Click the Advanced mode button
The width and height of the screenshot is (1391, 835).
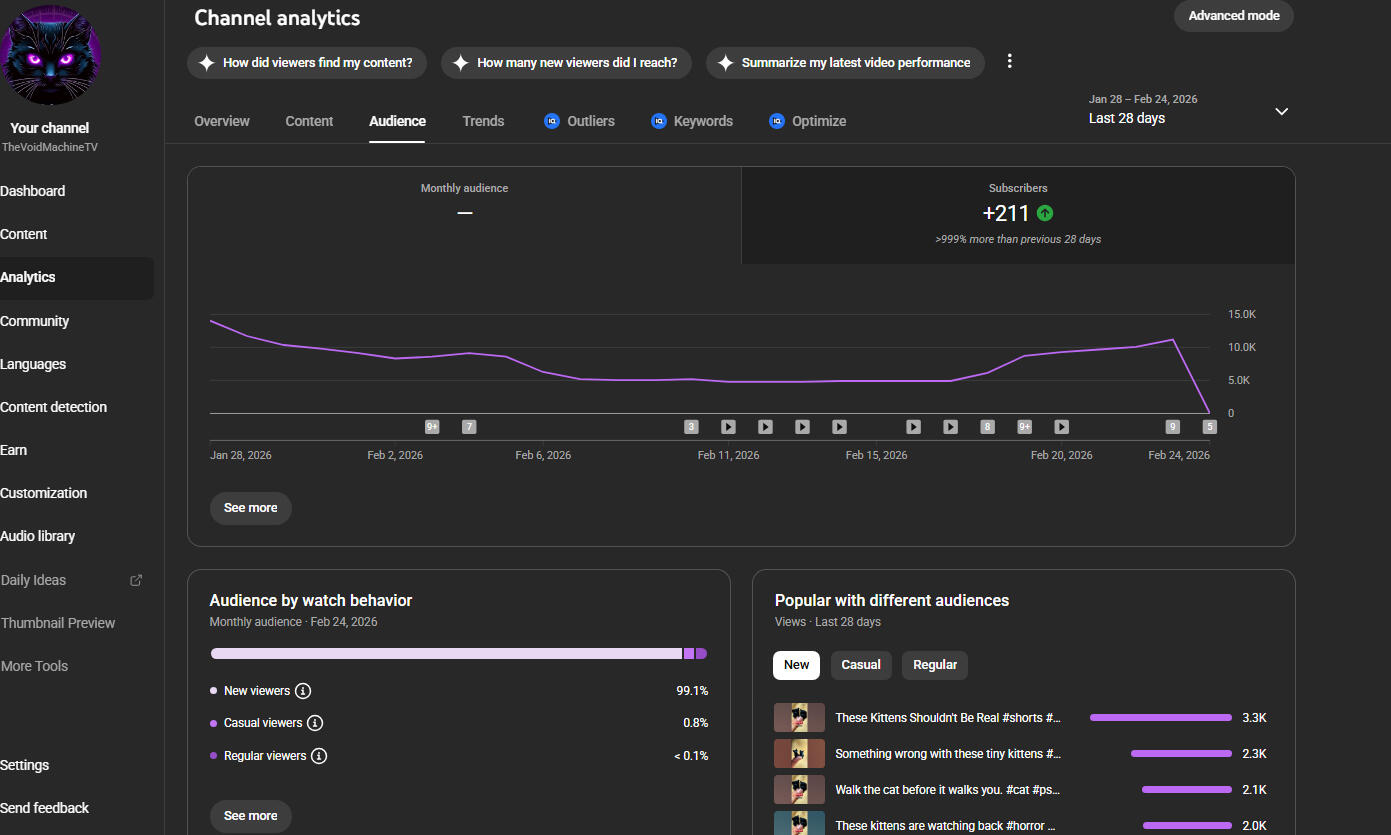coord(1233,16)
